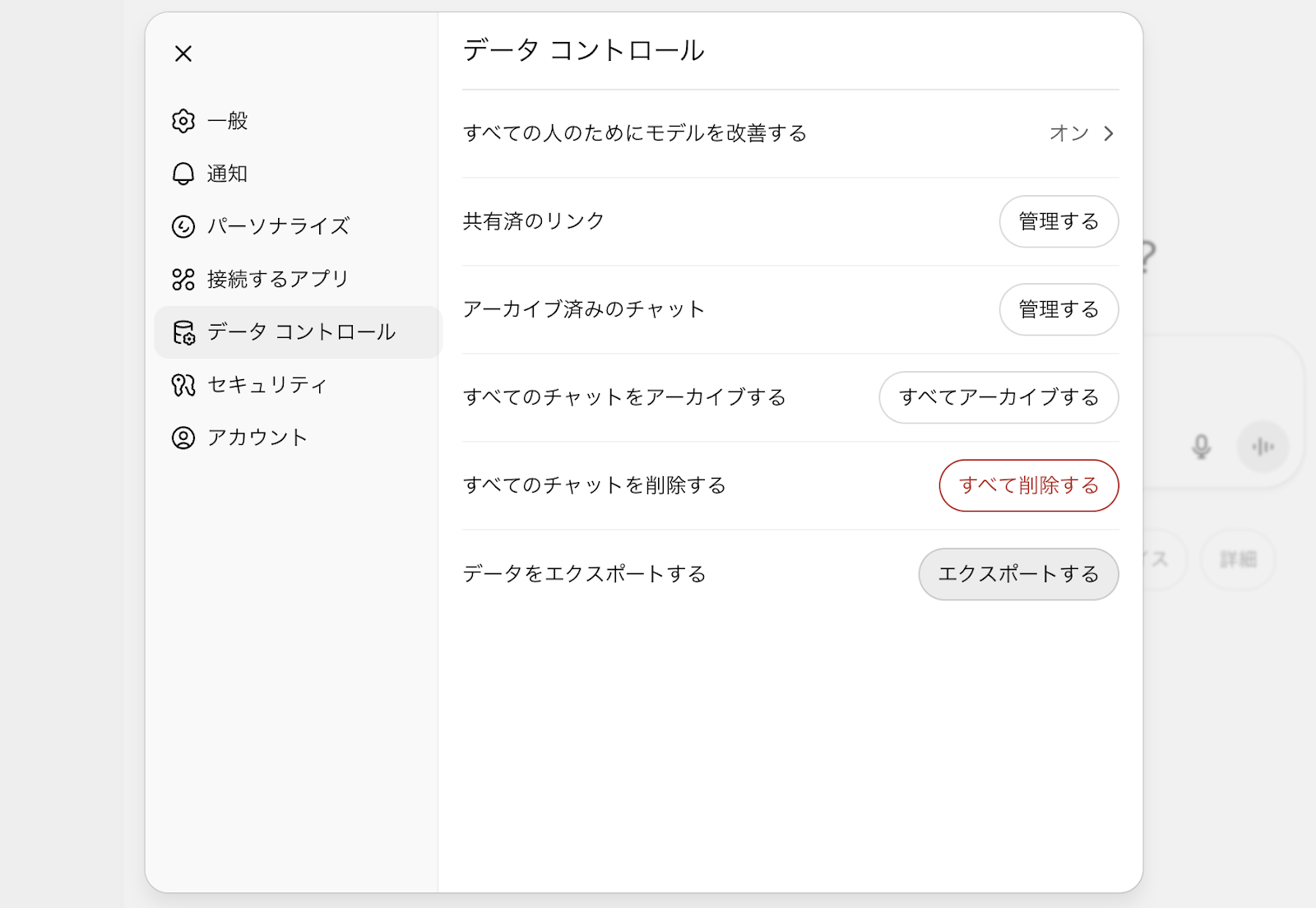Click the セキュリティ key icon
This screenshot has width=1316, height=908.
coord(183,384)
